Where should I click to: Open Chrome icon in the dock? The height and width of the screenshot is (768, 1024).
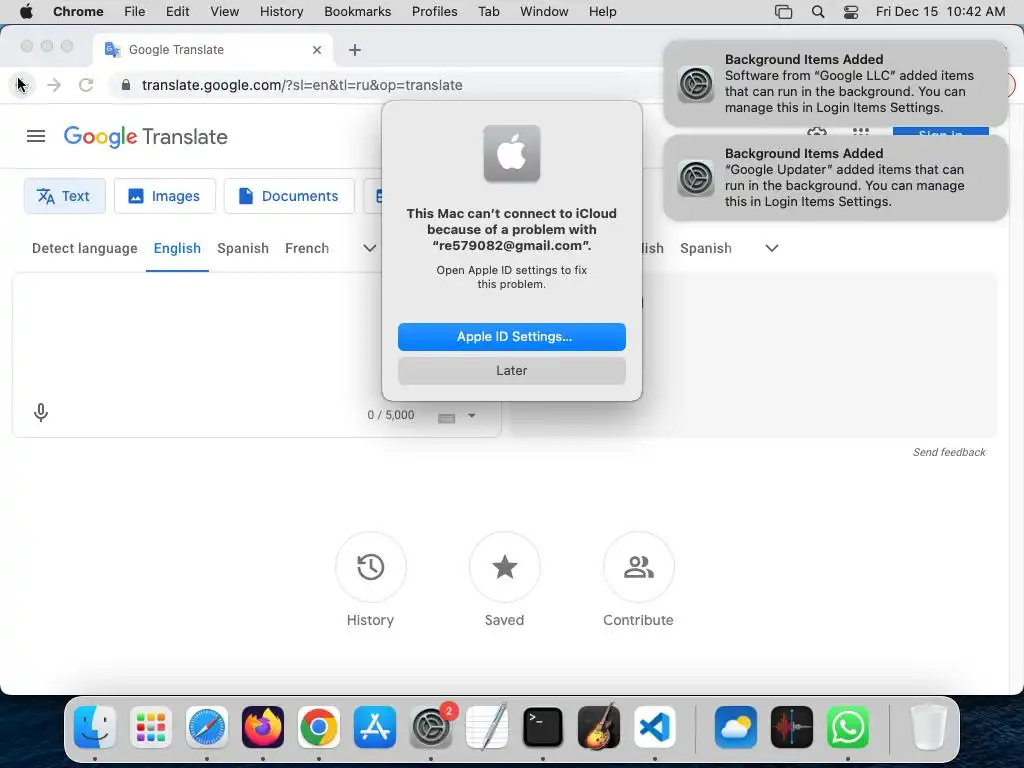(x=319, y=727)
